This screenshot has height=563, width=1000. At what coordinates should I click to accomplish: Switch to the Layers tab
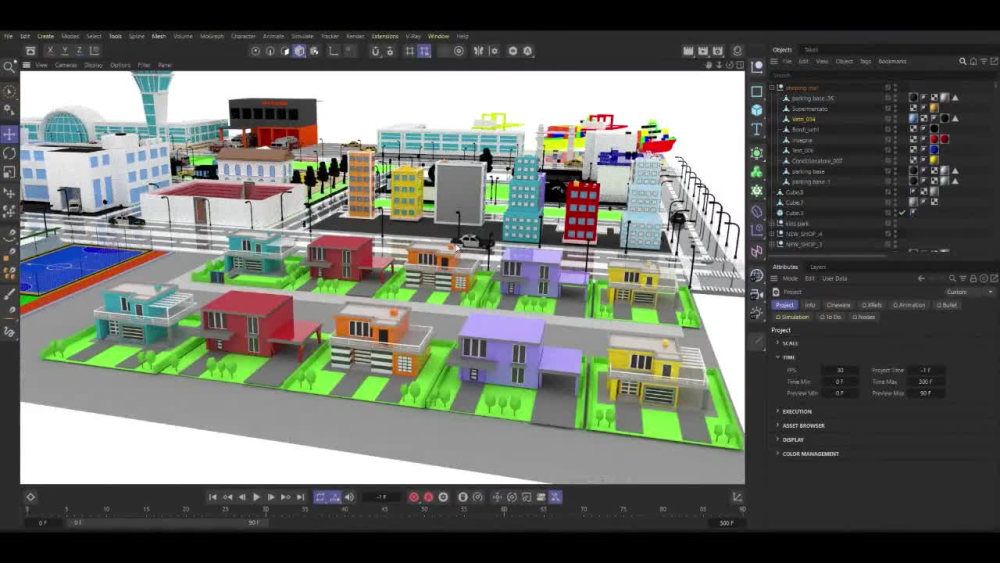tap(818, 267)
